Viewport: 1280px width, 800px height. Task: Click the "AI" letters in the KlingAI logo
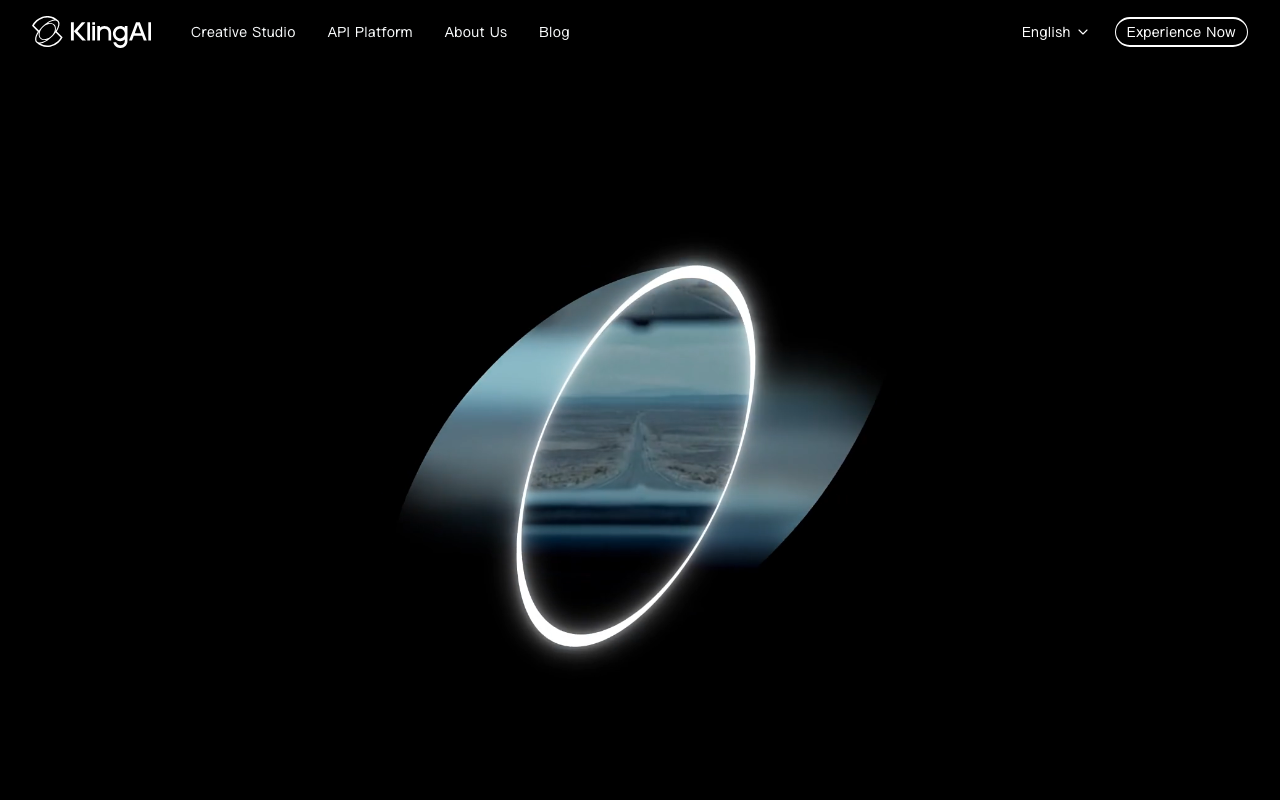[x=140, y=33]
